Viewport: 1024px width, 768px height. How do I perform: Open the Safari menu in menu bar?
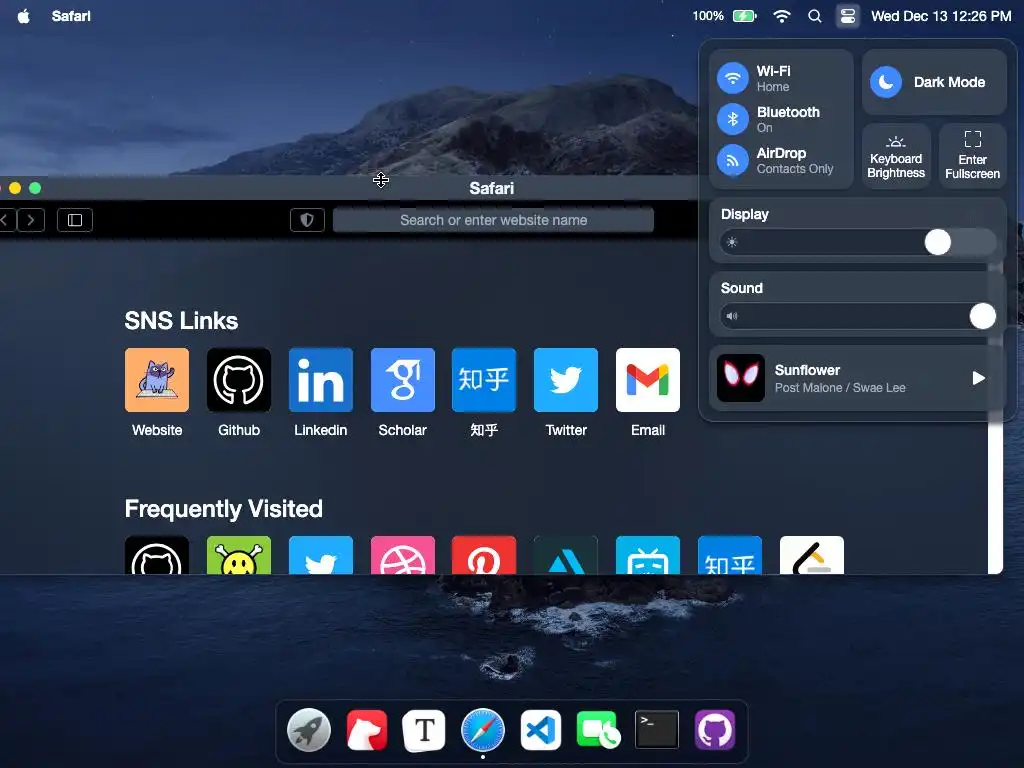[x=71, y=16]
